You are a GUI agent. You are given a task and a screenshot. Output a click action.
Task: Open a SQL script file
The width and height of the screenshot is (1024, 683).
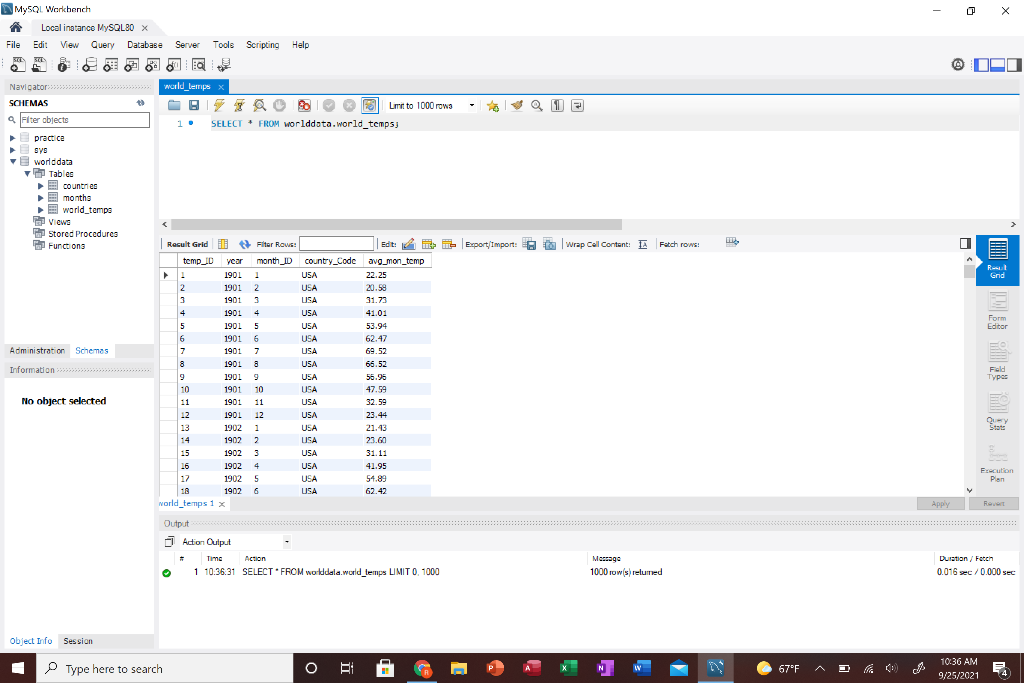(174, 105)
